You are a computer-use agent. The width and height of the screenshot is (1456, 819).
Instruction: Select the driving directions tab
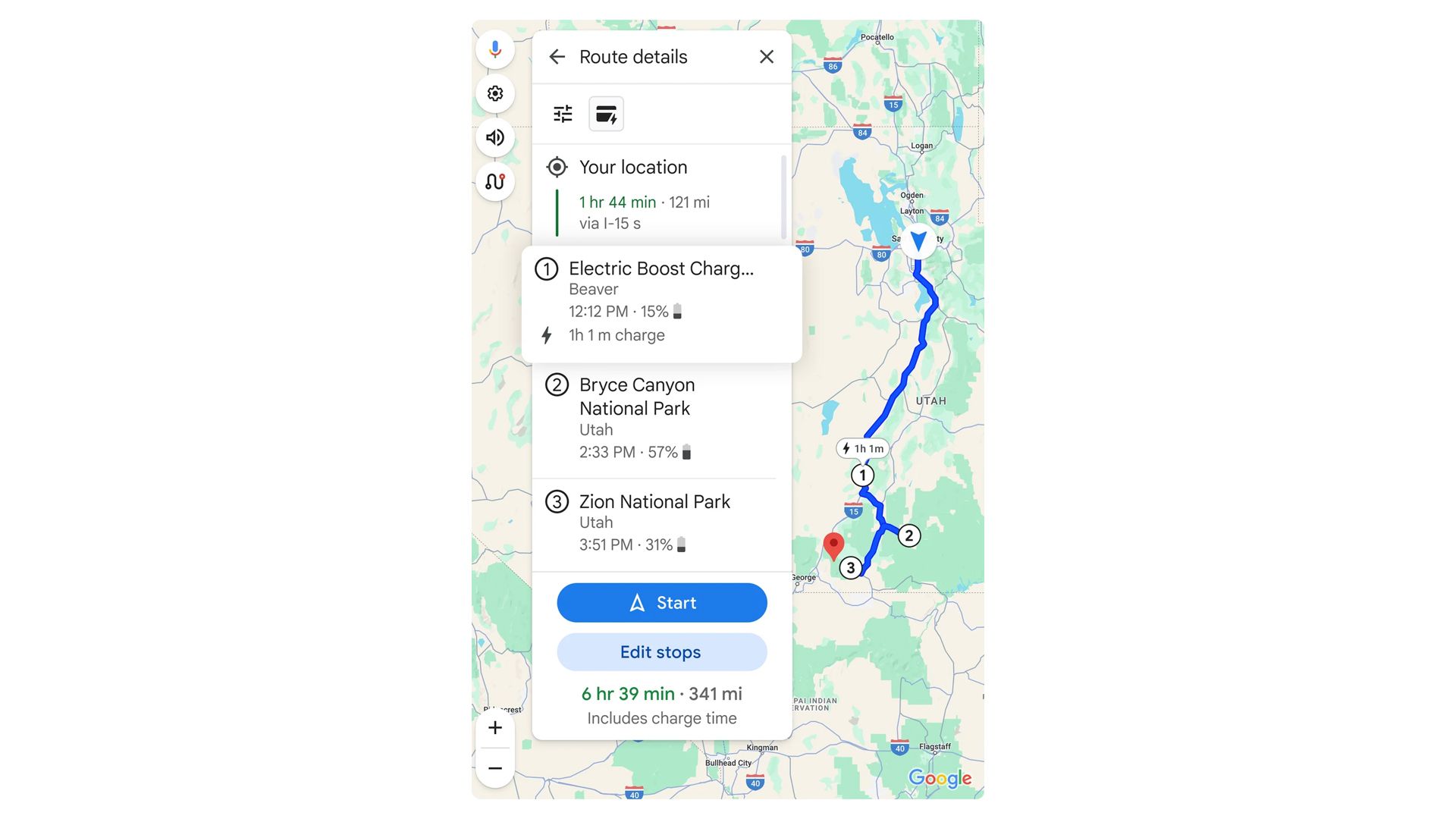605,113
